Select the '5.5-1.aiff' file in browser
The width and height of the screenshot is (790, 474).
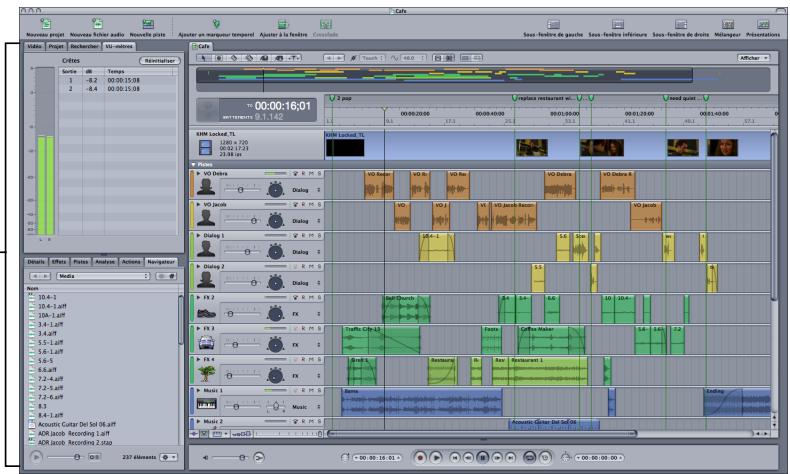(x=50, y=343)
